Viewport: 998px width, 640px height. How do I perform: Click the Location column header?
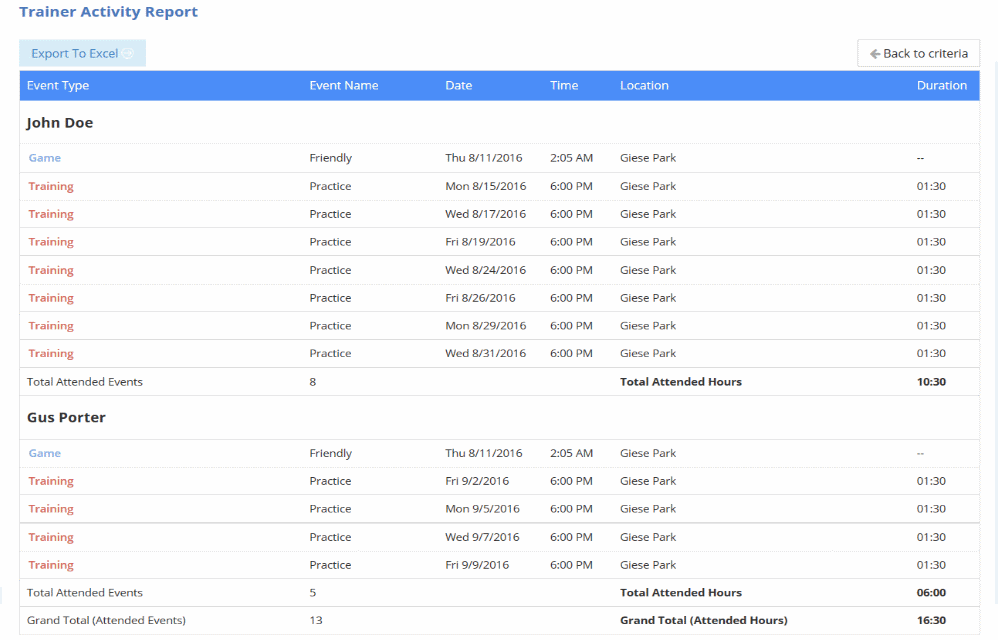click(644, 86)
